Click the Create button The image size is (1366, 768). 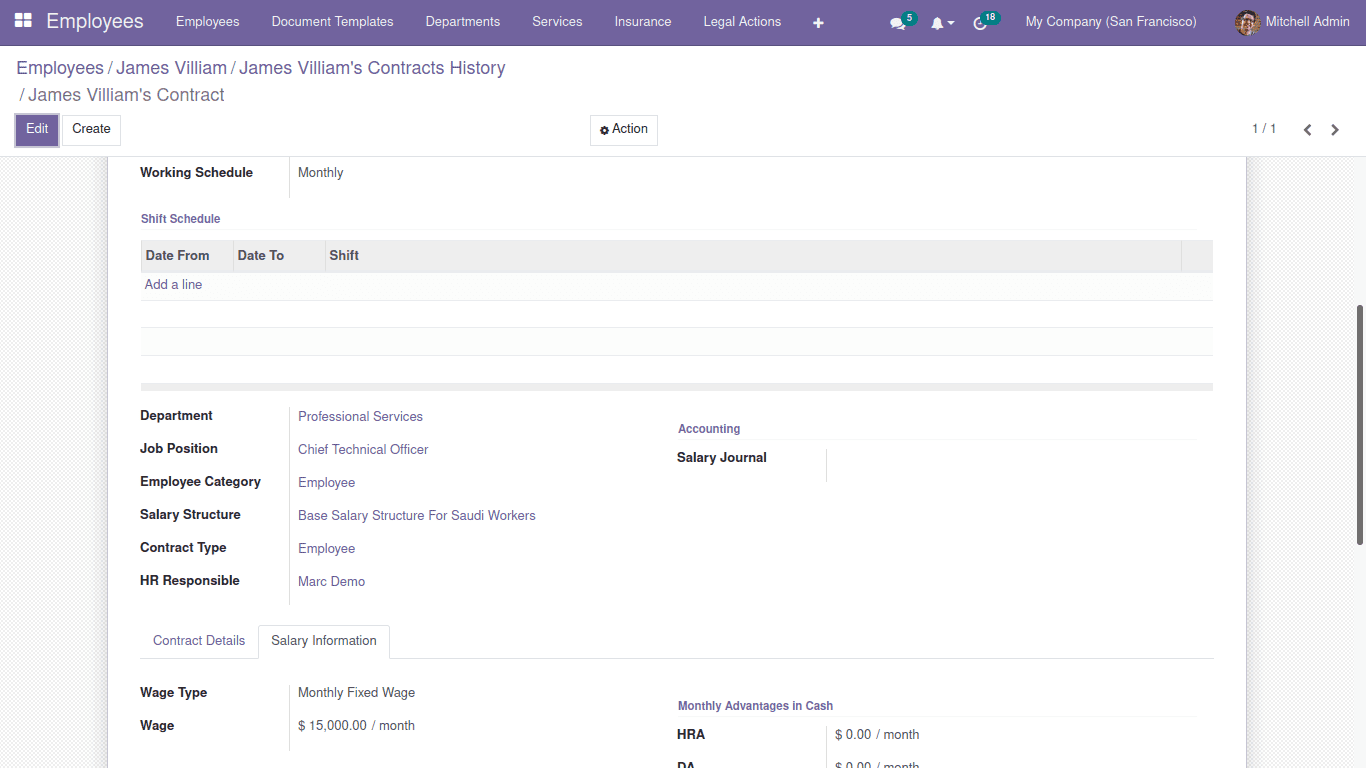(91, 129)
